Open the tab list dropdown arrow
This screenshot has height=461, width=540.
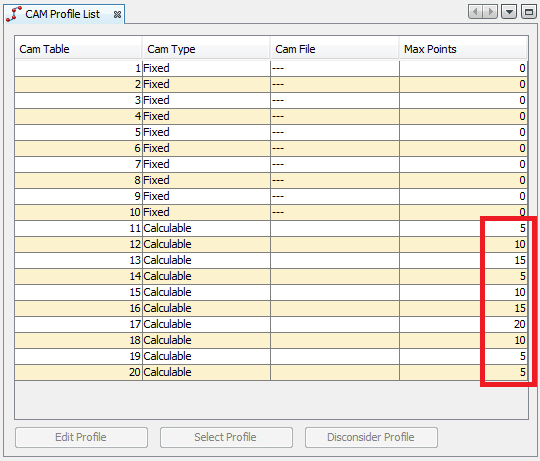(x=509, y=12)
